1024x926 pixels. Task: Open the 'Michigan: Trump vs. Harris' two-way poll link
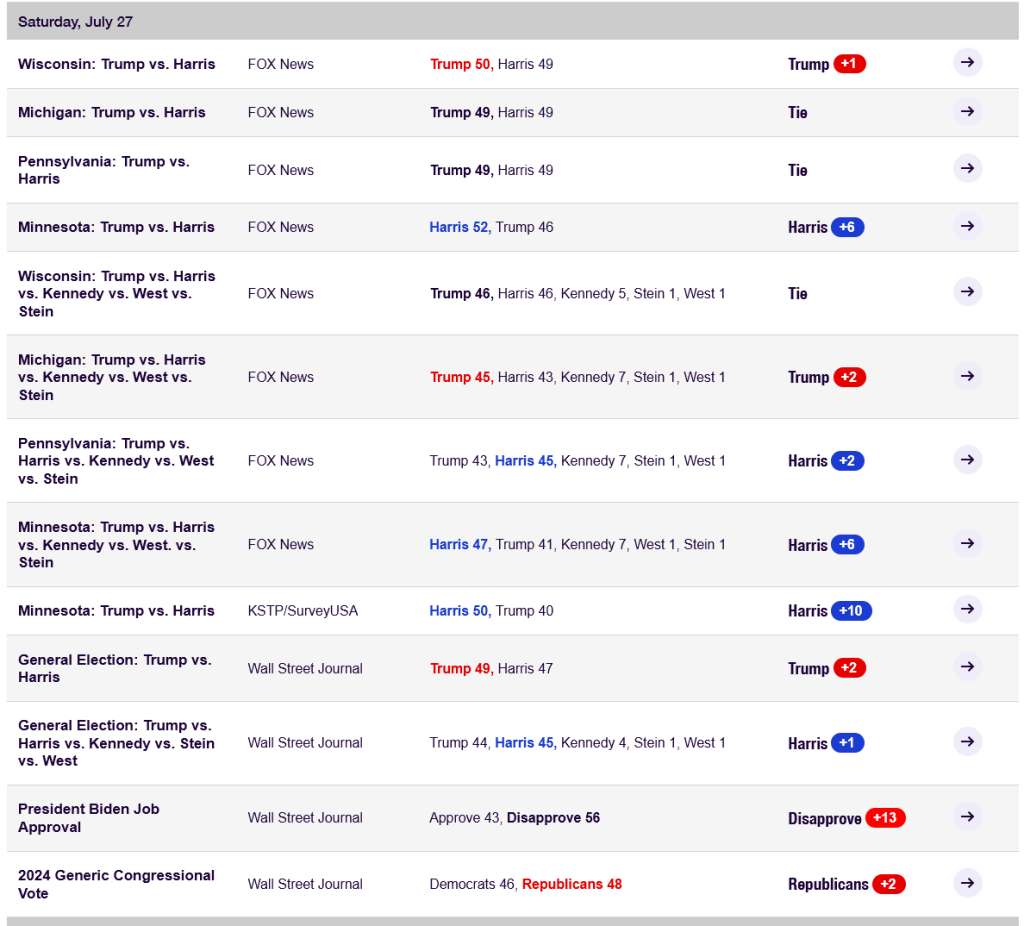[112, 112]
